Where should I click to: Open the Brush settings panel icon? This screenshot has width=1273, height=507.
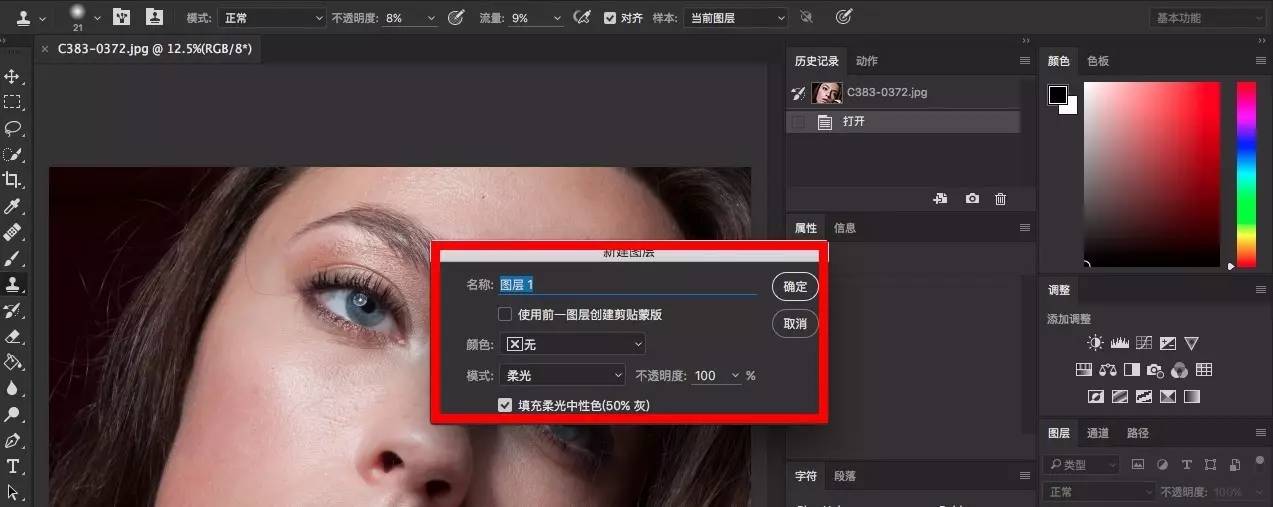[121, 17]
